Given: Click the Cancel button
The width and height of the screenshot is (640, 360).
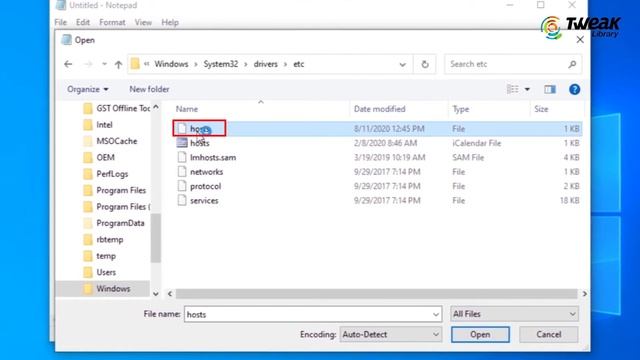Looking at the screenshot, I should pos(549,334).
